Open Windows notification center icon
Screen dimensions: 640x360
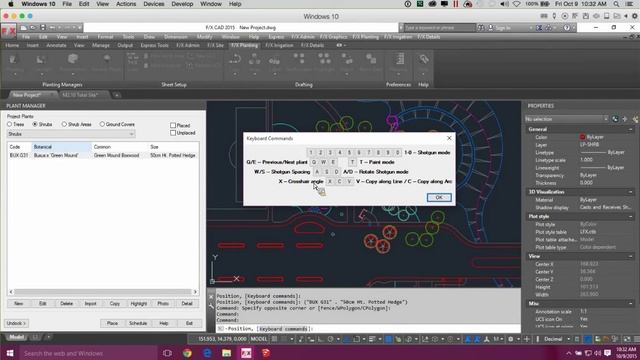point(607,353)
